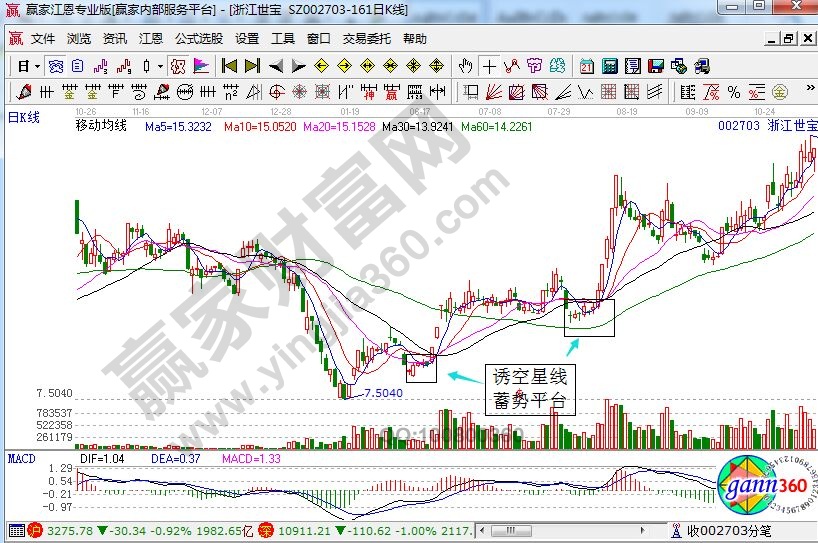Toggle the highlighted pattern icon beside period selector
This screenshot has width=818, height=543.
coord(55,66)
